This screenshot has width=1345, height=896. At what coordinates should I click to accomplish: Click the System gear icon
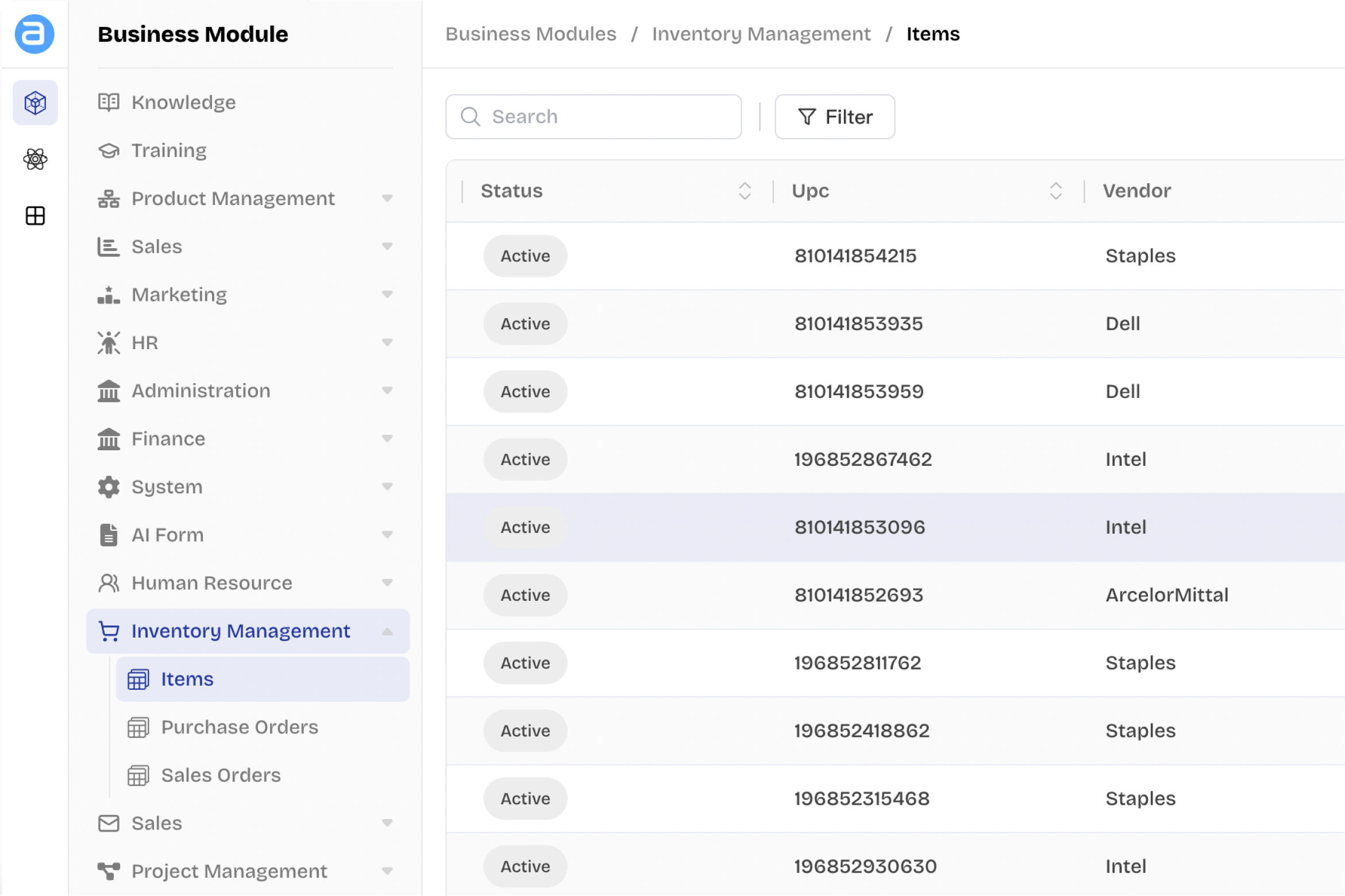(x=109, y=487)
